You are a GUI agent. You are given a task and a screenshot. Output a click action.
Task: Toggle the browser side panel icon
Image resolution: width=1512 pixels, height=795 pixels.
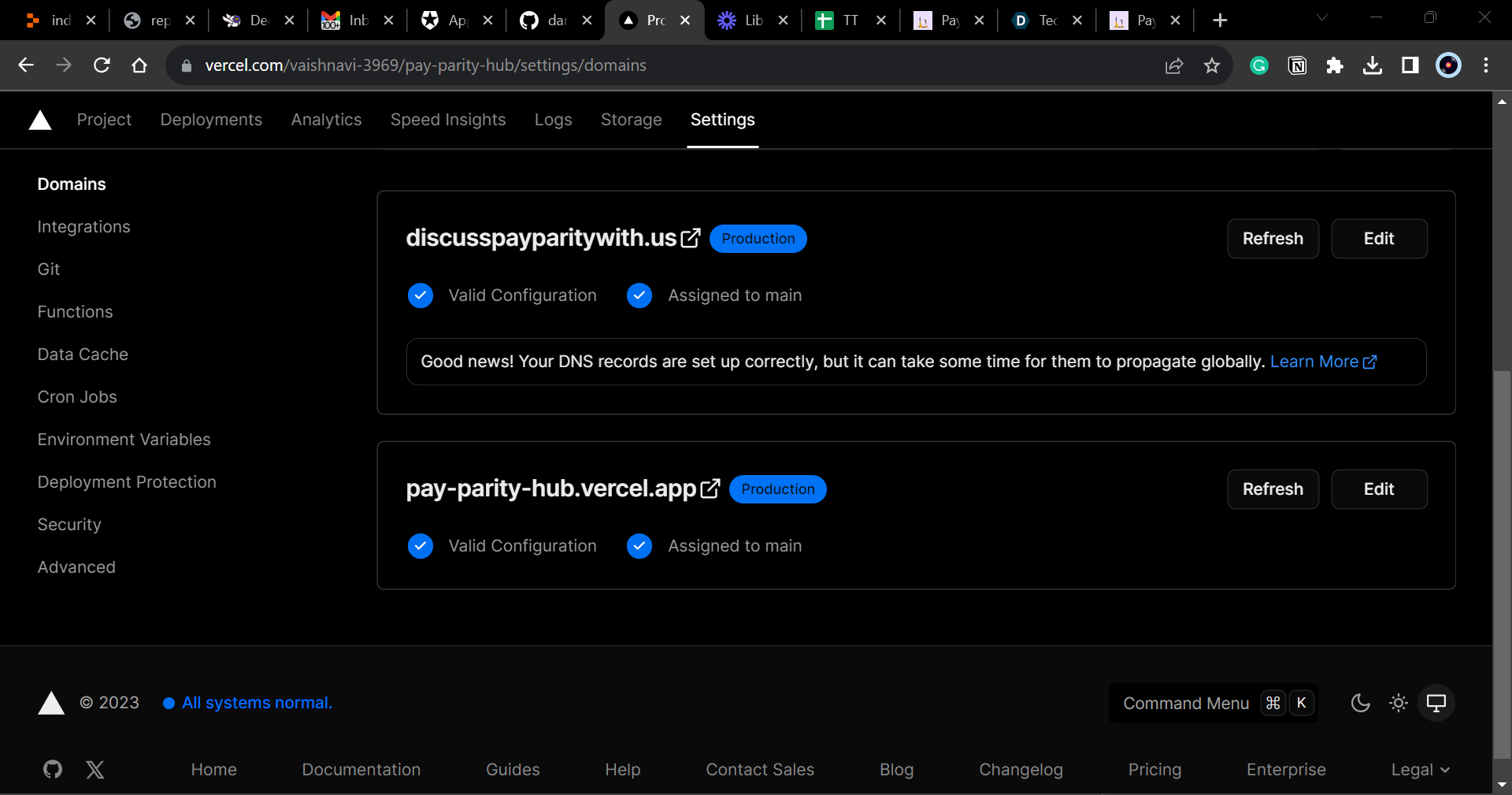click(1410, 65)
